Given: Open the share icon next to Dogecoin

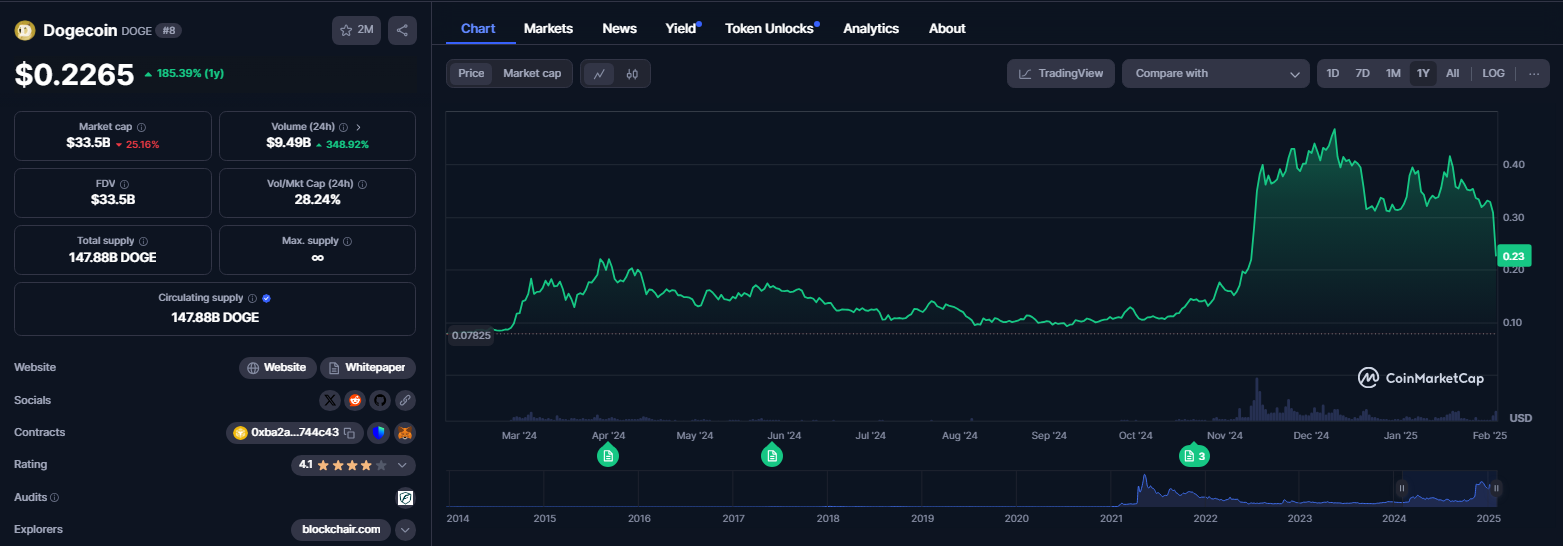Looking at the screenshot, I should click(402, 30).
